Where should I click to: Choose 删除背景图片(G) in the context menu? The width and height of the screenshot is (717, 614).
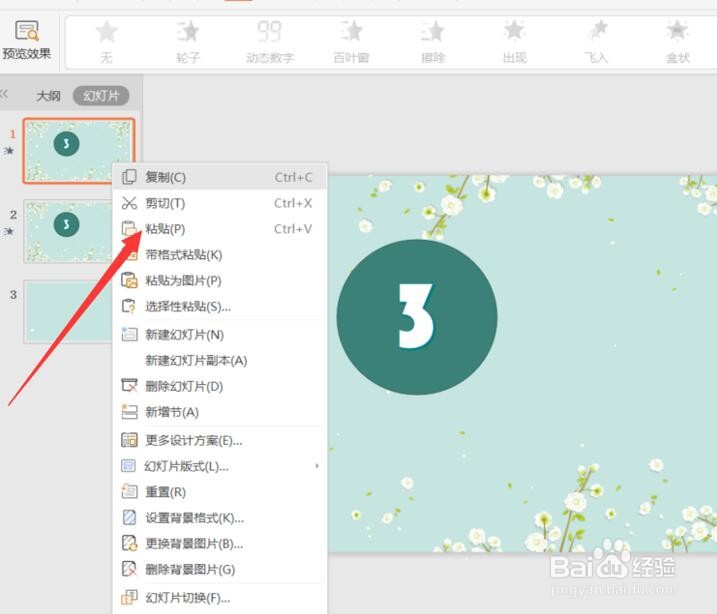coord(220,569)
